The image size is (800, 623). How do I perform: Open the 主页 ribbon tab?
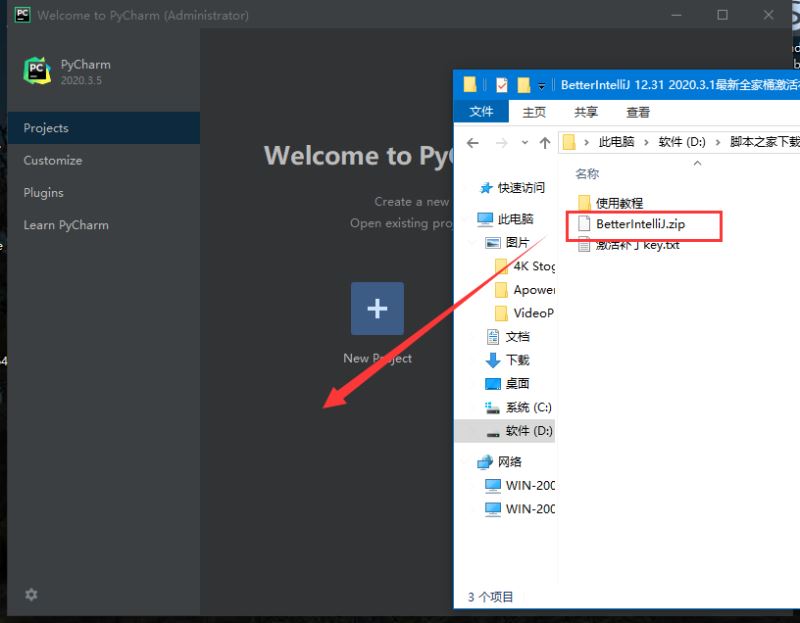[534, 112]
